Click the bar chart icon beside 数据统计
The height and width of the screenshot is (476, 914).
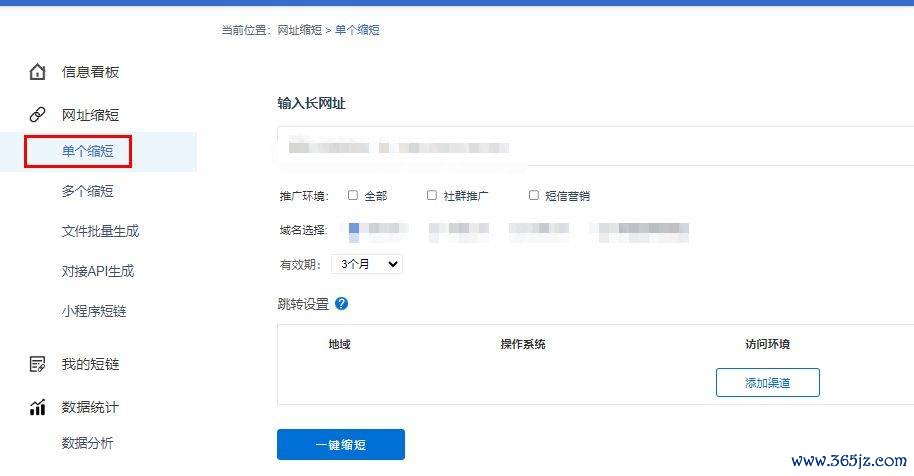[x=37, y=407]
